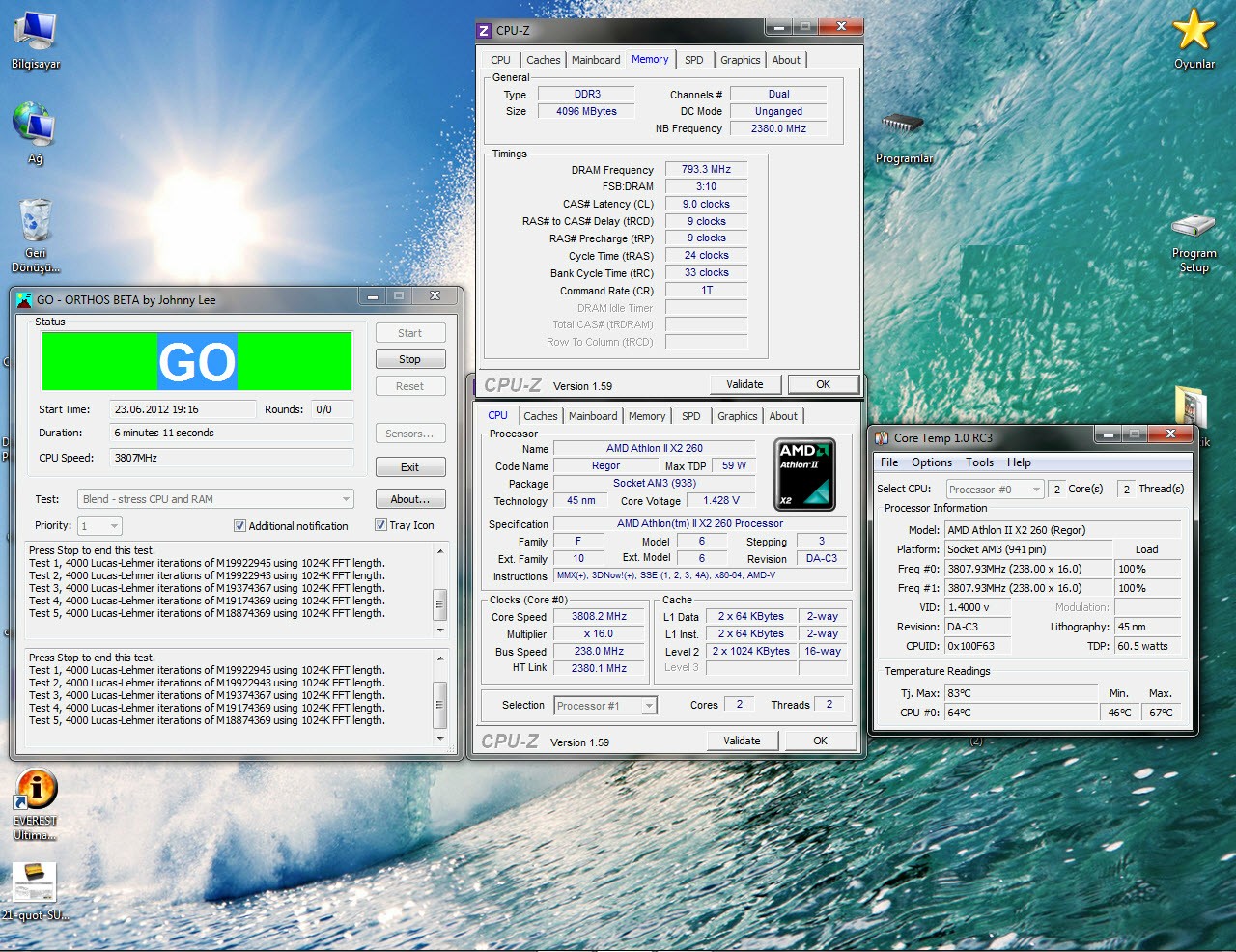Click the NB Frequency value 2380.0 MHz
This screenshot has height=952, width=1236.
coord(778,128)
